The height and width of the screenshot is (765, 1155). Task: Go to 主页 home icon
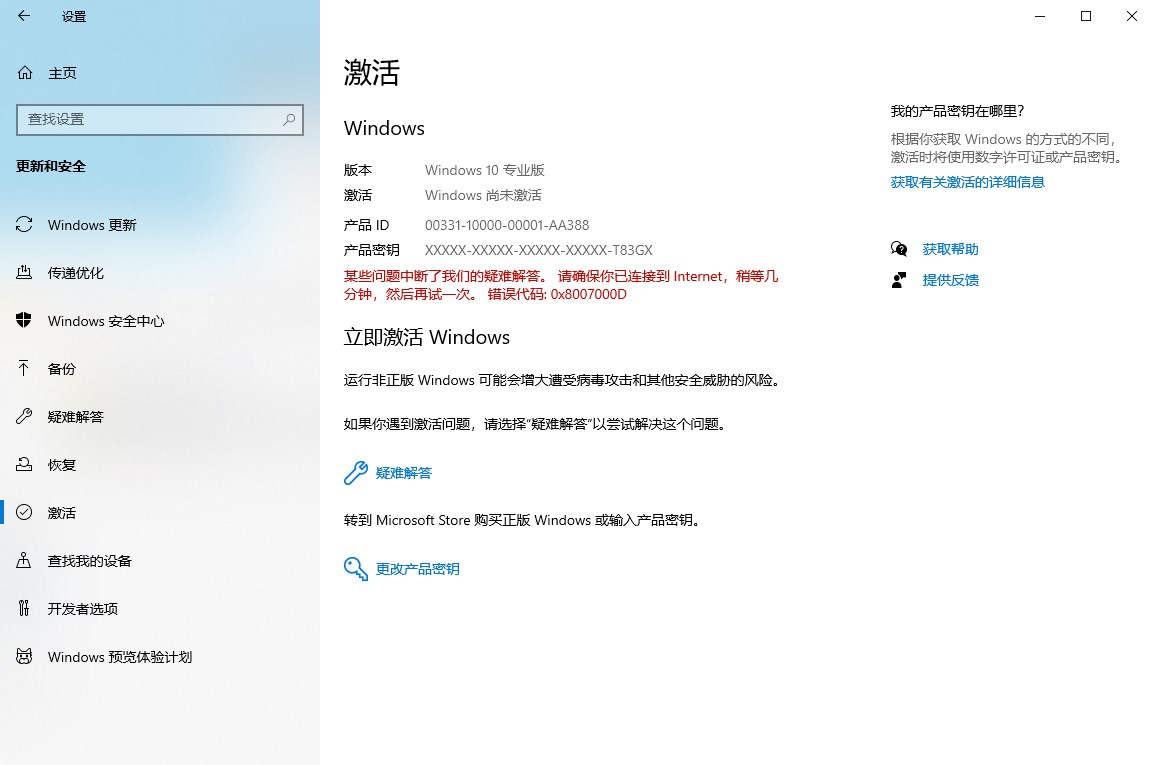[25, 73]
